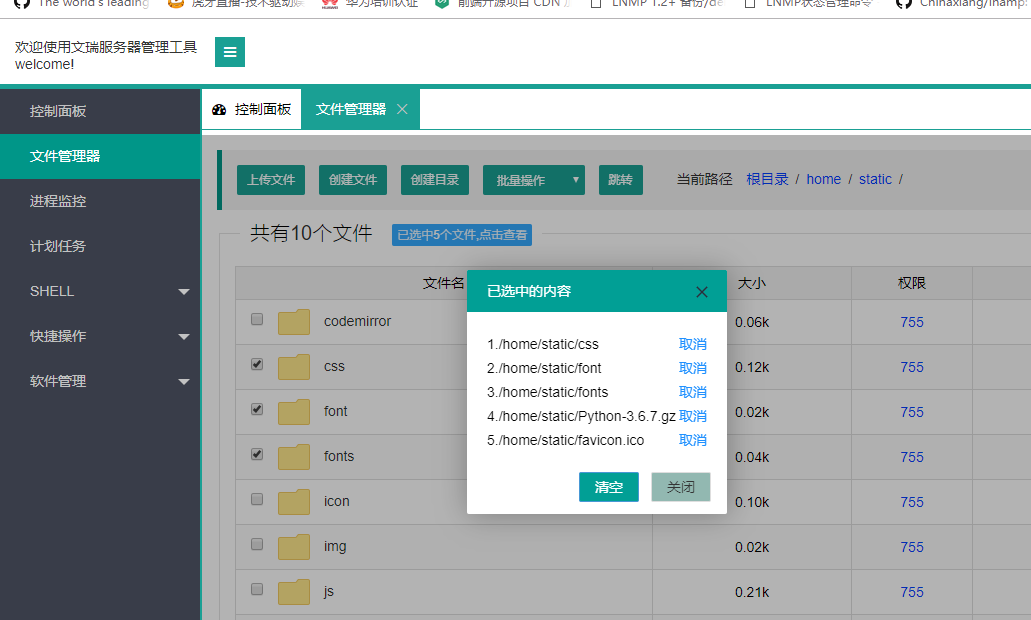The image size is (1031, 620).
Task: Click the 上传文件 upload button
Action: coord(270,179)
